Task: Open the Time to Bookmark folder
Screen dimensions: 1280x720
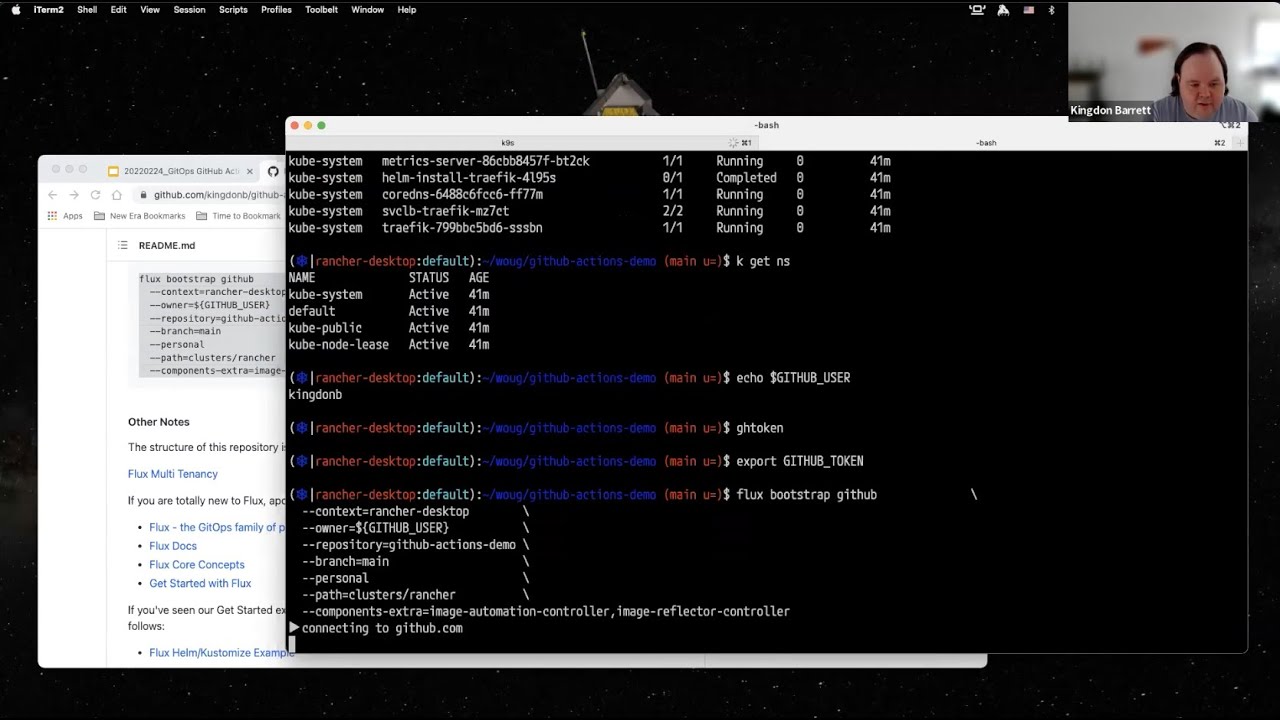Action: (x=239, y=216)
